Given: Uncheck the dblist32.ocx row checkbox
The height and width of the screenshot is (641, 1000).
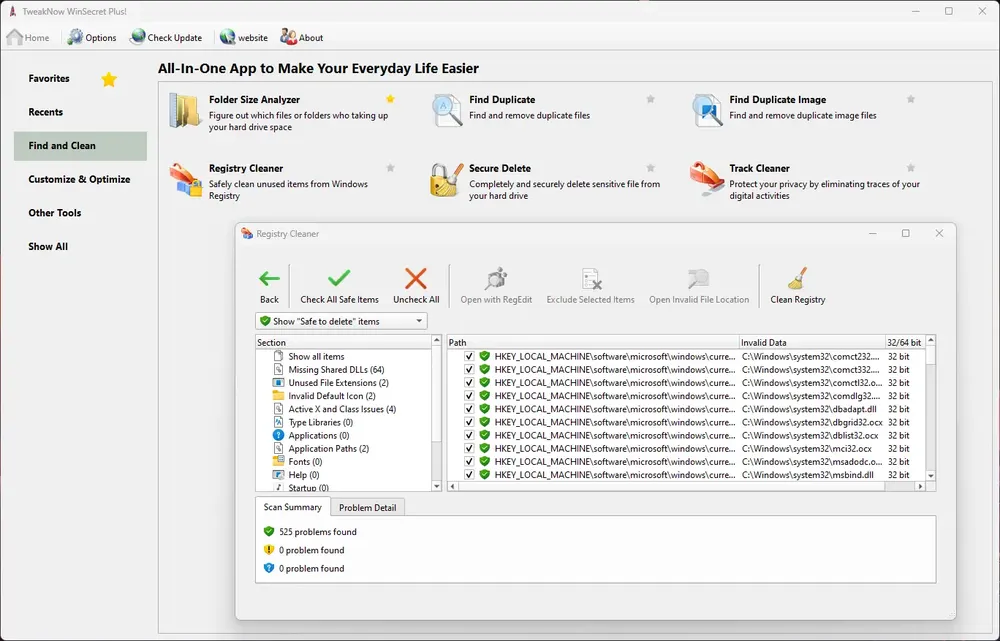Looking at the screenshot, I should [x=469, y=436].
